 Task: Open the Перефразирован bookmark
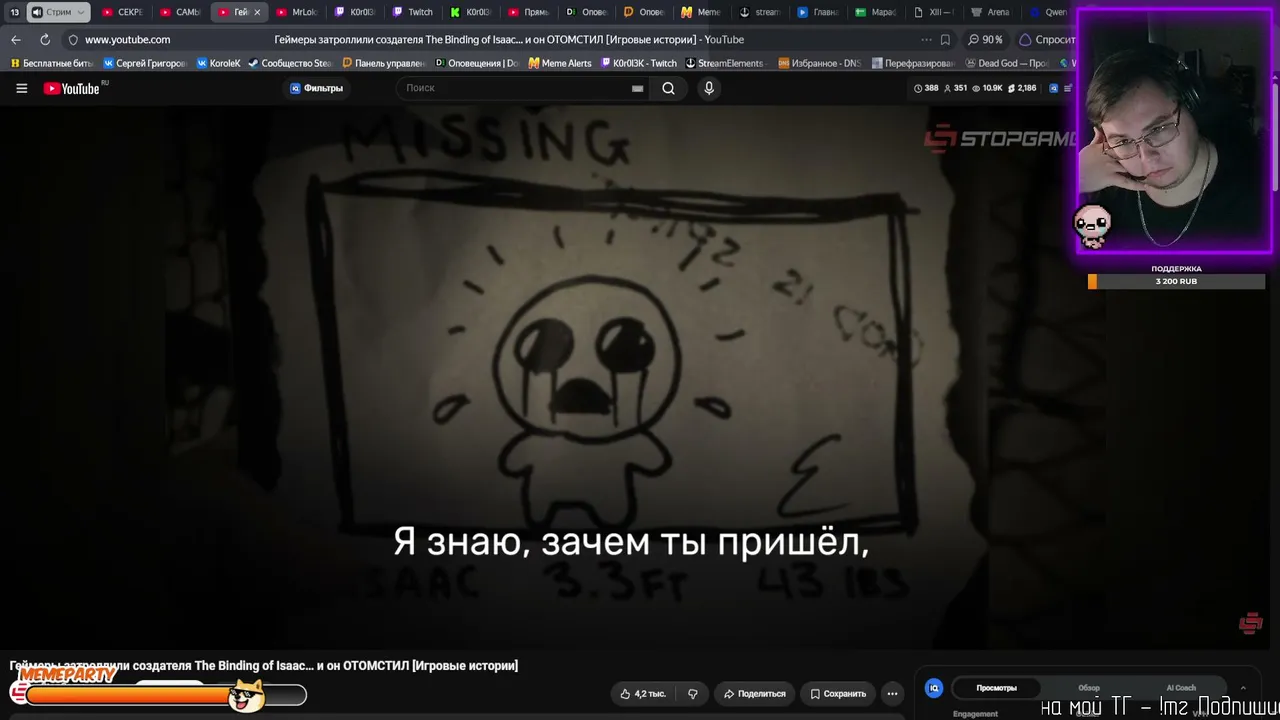point(913,63)
